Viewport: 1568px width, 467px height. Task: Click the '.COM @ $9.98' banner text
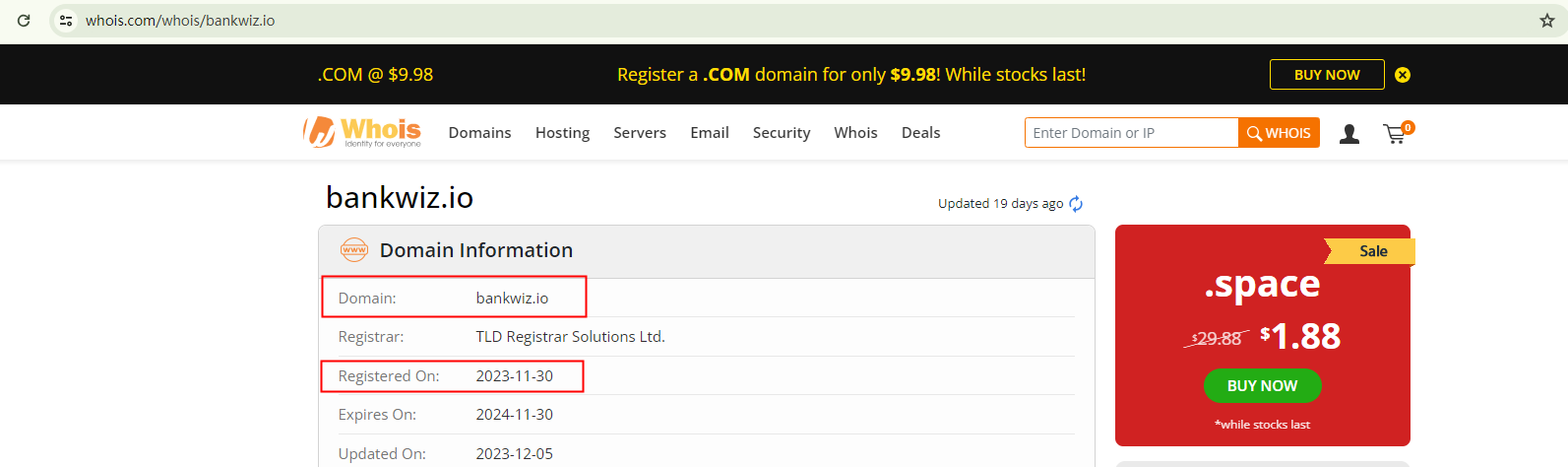375,75
